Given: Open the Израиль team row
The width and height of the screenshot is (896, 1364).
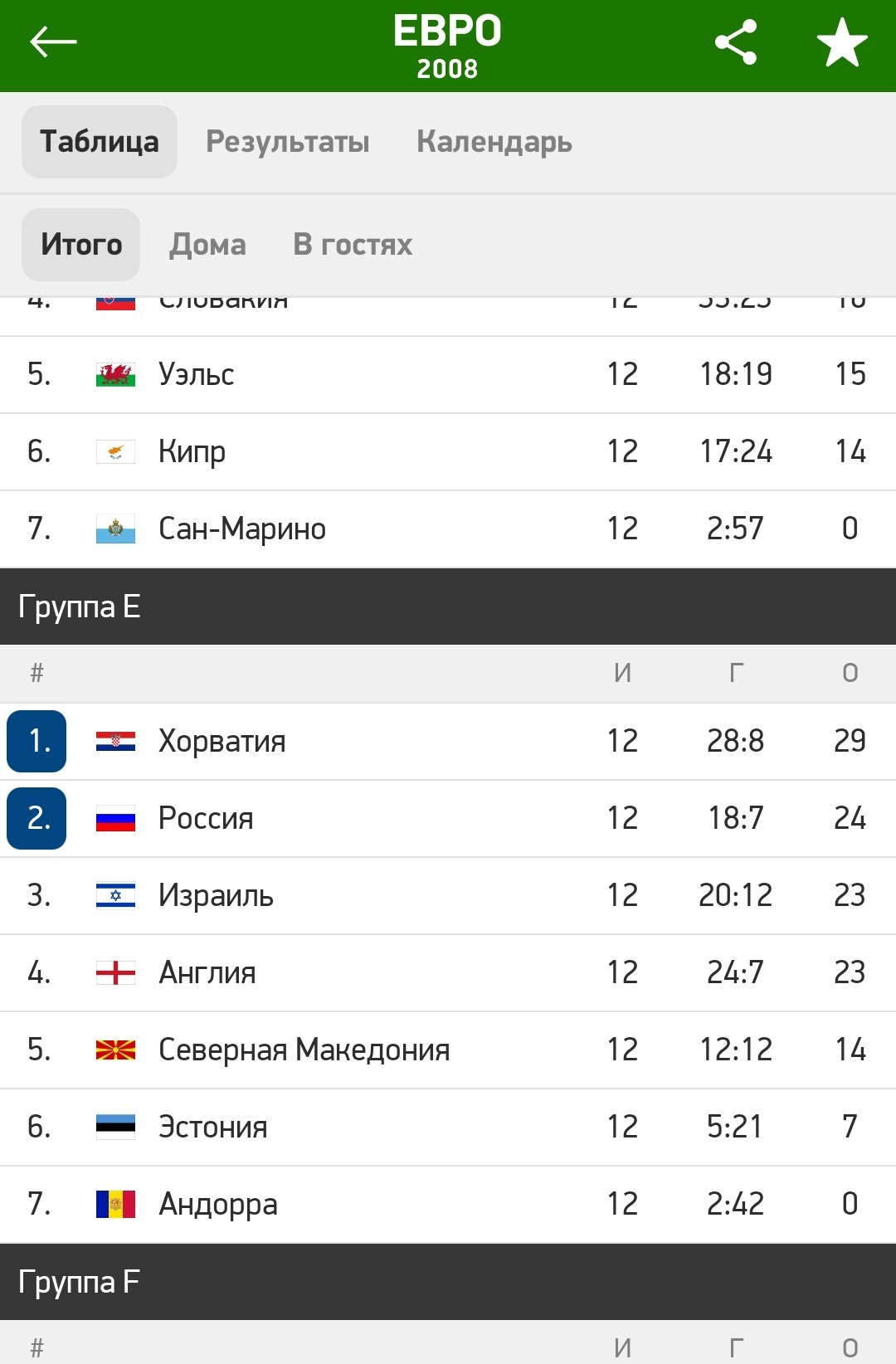Looking at the screenshot, I should click(x=448, y=896).
